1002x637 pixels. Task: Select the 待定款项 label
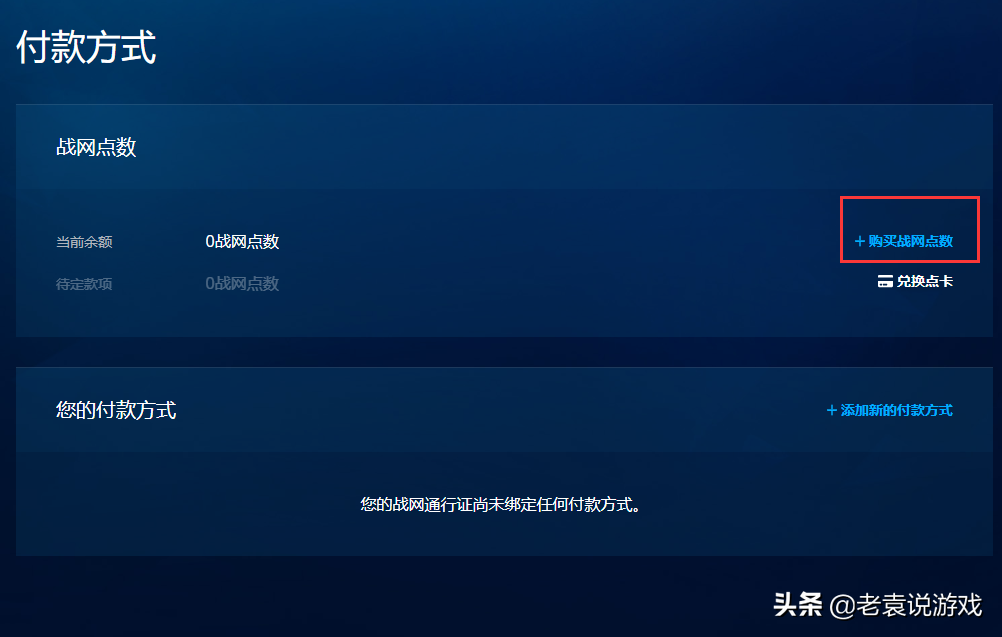tap(84, 284)
